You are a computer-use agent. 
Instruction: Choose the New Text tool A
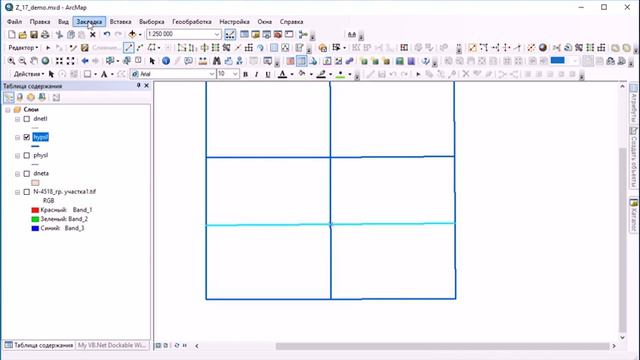(104, 74)
